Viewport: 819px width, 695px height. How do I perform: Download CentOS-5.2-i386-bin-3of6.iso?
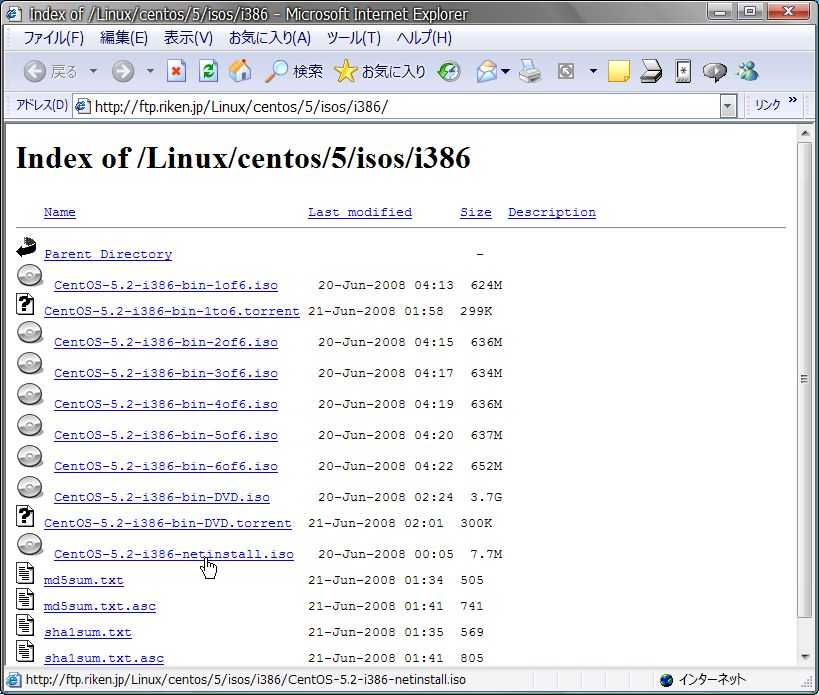(x=166, y=373)
